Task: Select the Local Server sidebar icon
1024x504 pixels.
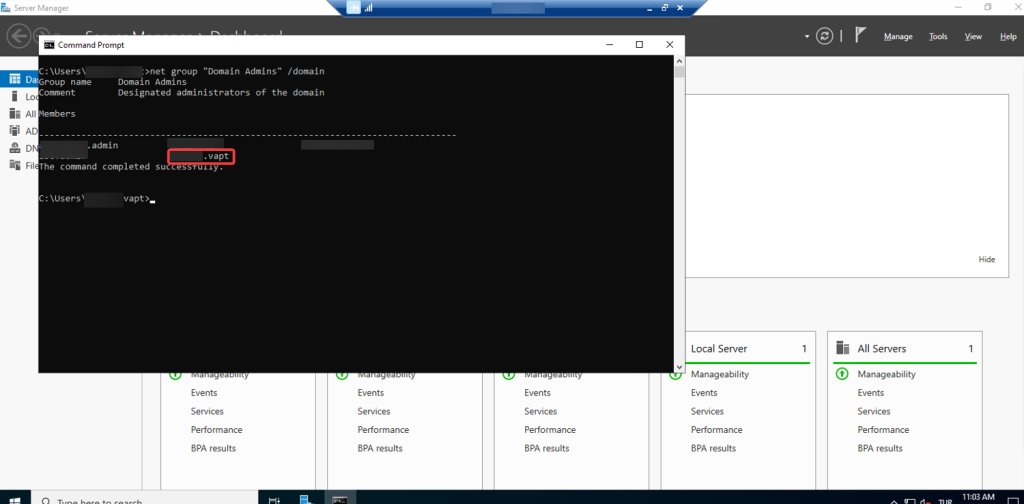Action: (15, 96)
